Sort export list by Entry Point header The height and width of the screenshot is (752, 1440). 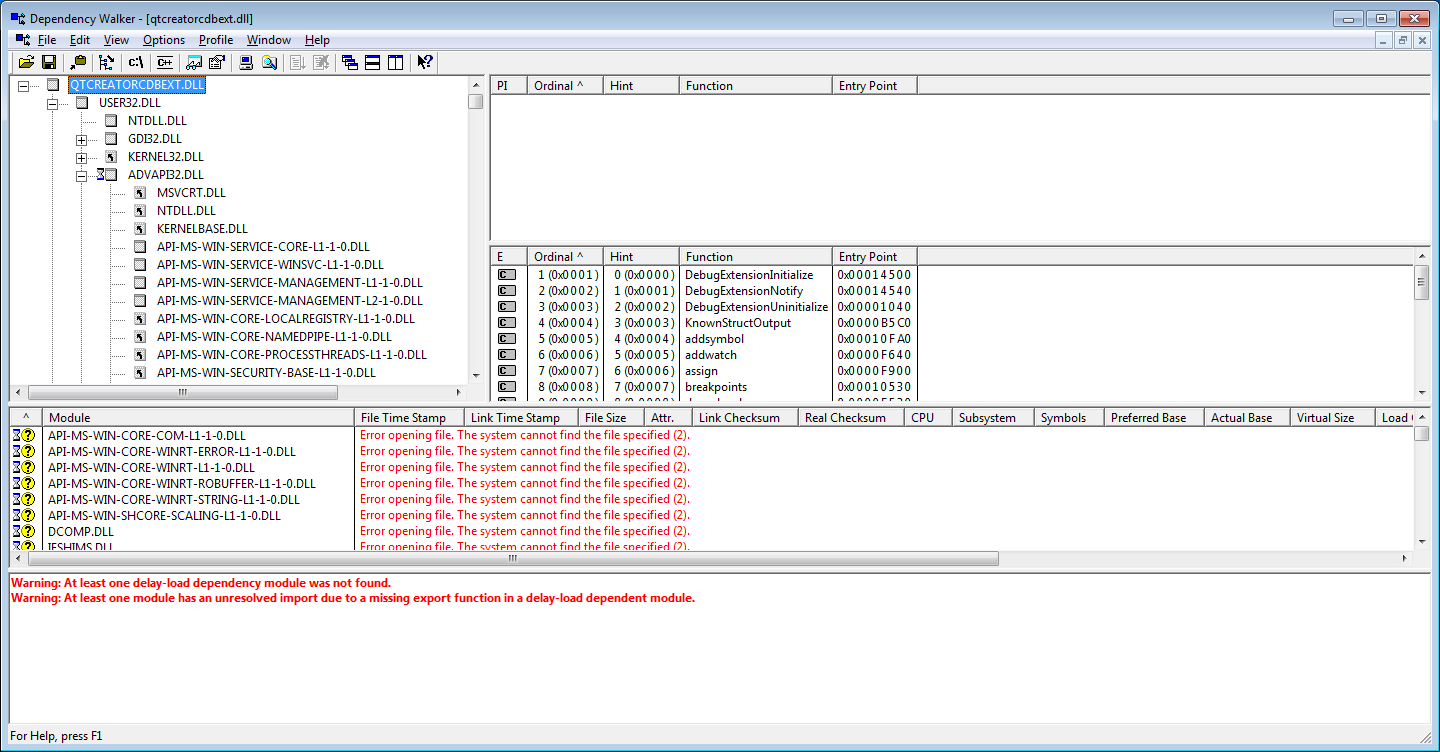(874, 257)
